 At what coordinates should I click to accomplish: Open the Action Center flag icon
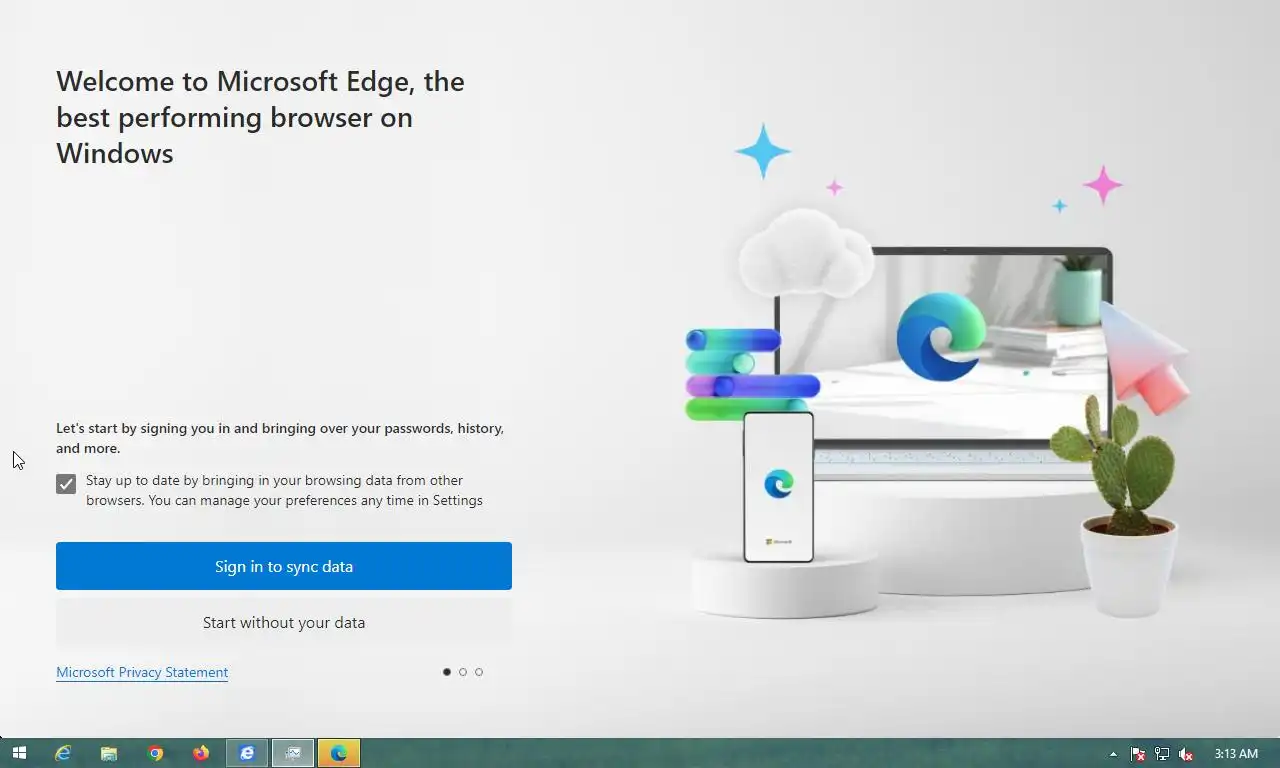(x=1138, y=754)
